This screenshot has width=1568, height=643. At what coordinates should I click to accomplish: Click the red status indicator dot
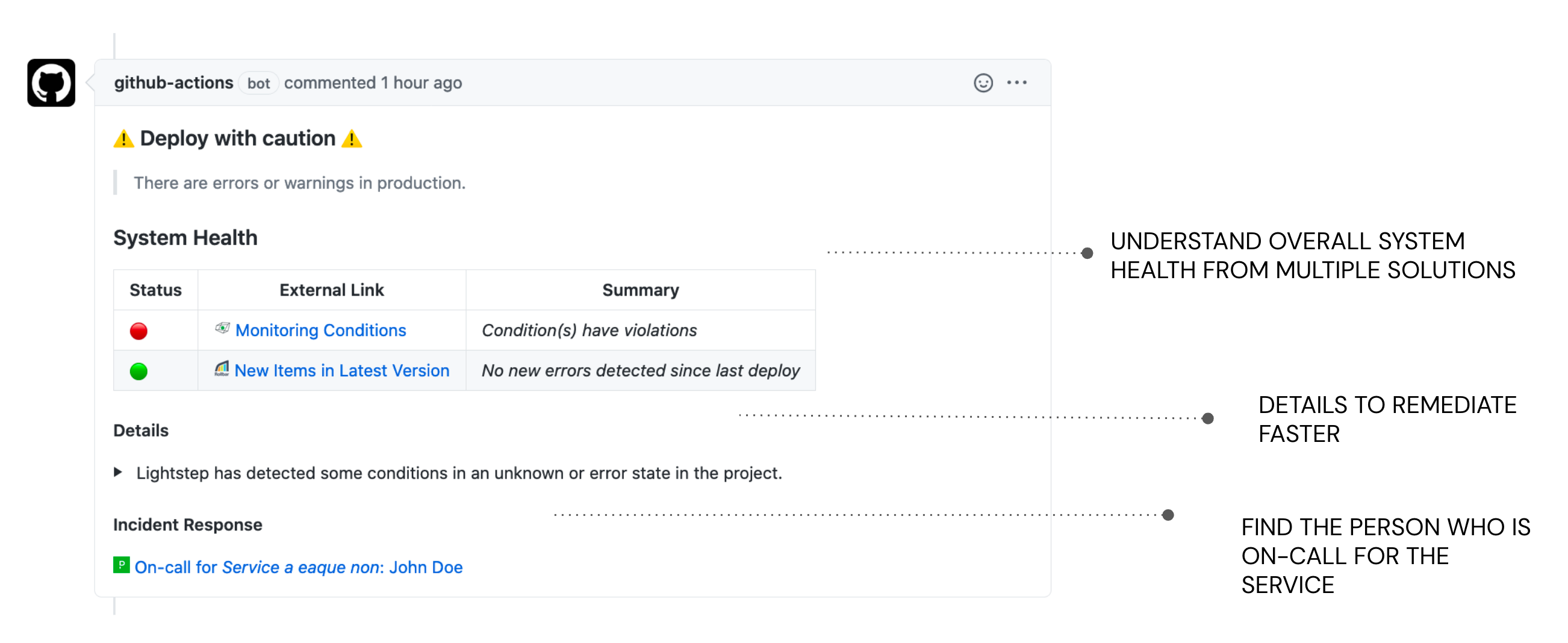click(138, 331)
